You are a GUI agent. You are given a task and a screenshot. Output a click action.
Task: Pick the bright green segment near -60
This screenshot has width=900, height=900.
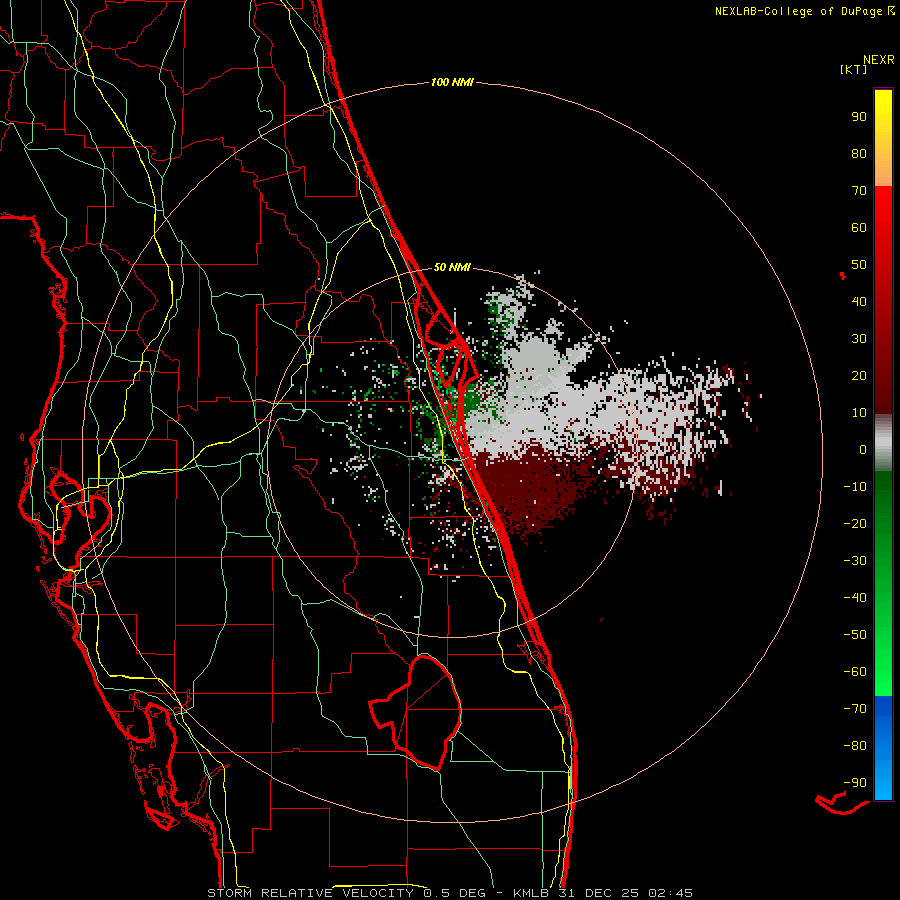[883, 672]
